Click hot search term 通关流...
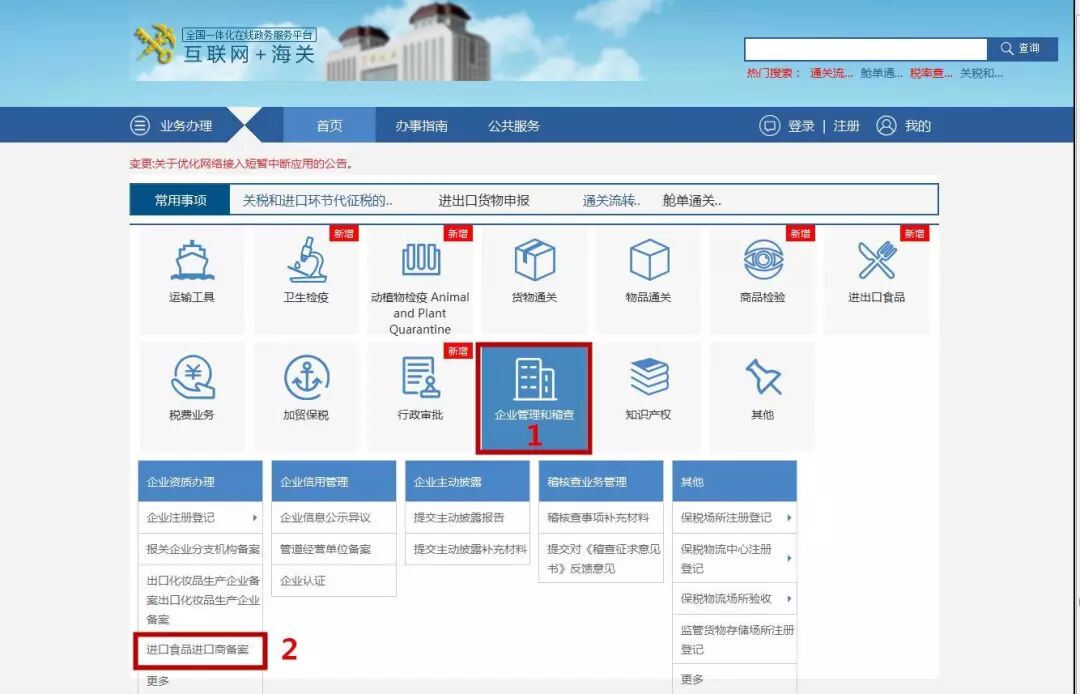 tap(831, 73)
